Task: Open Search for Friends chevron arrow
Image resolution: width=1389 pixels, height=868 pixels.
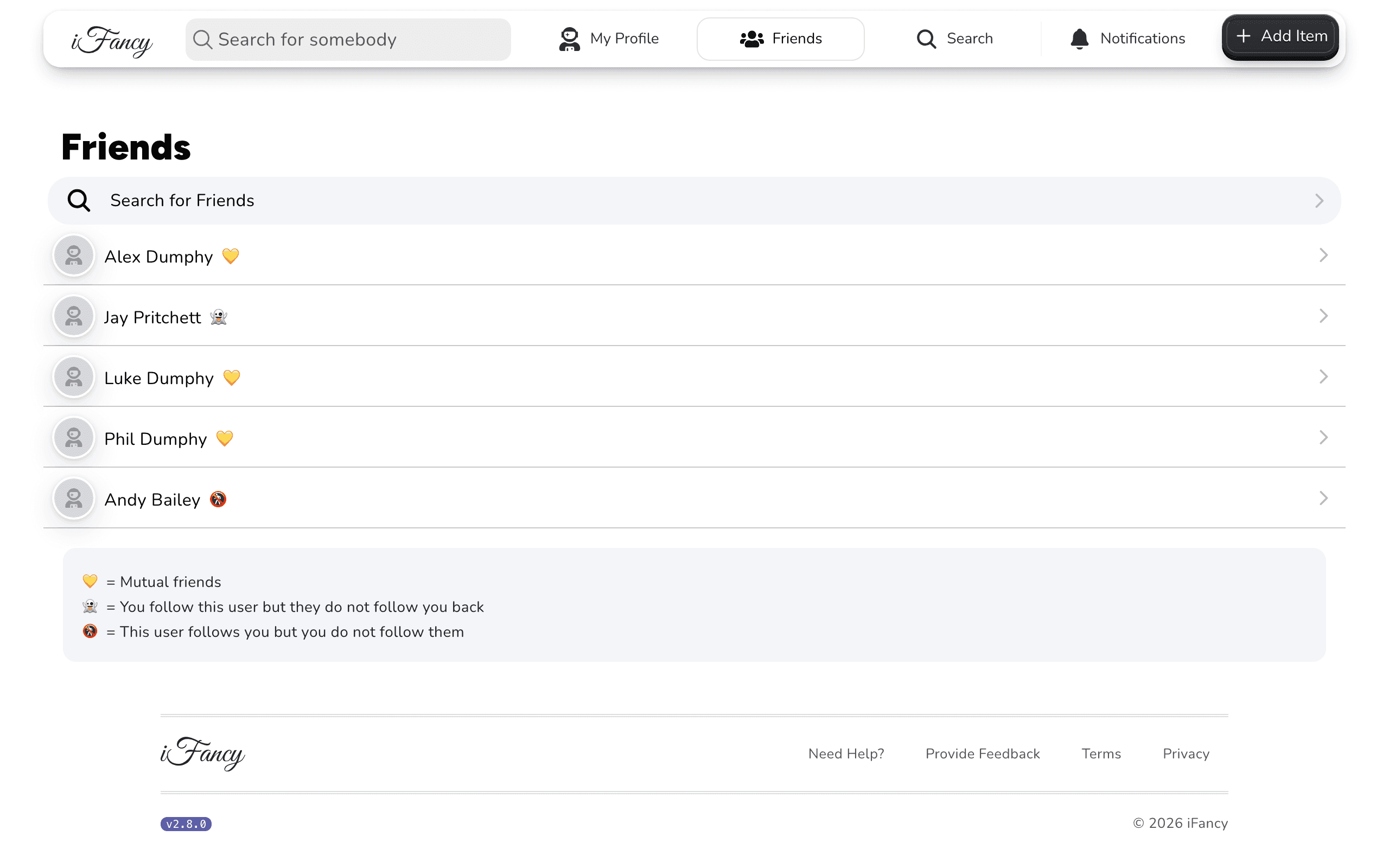Action: (1319, 200)
